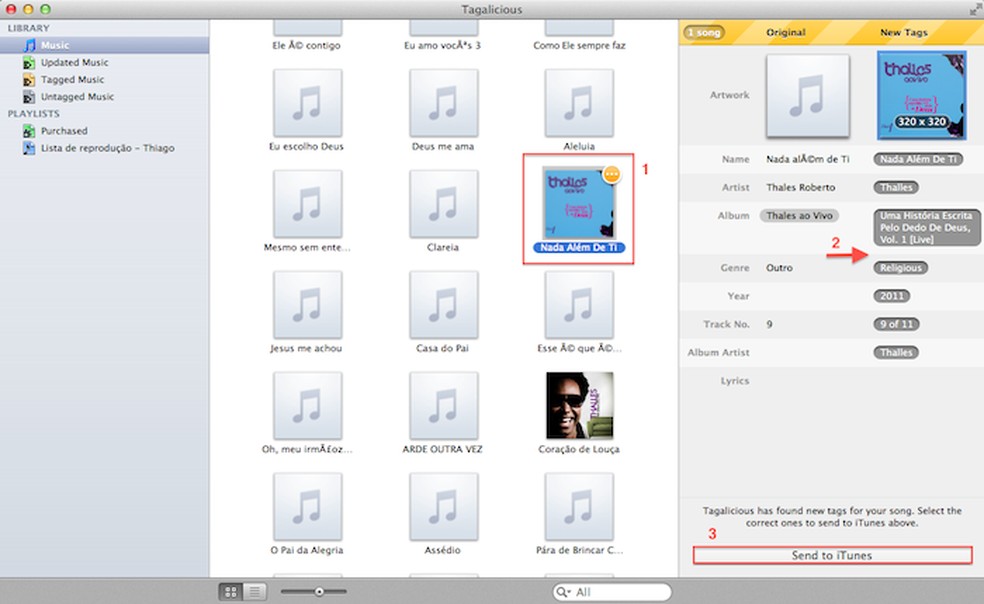The height and width of the screenshot is (604, 984).
Task: Choose new name tag Nada Além De Ti
Action: coord(918,159)
